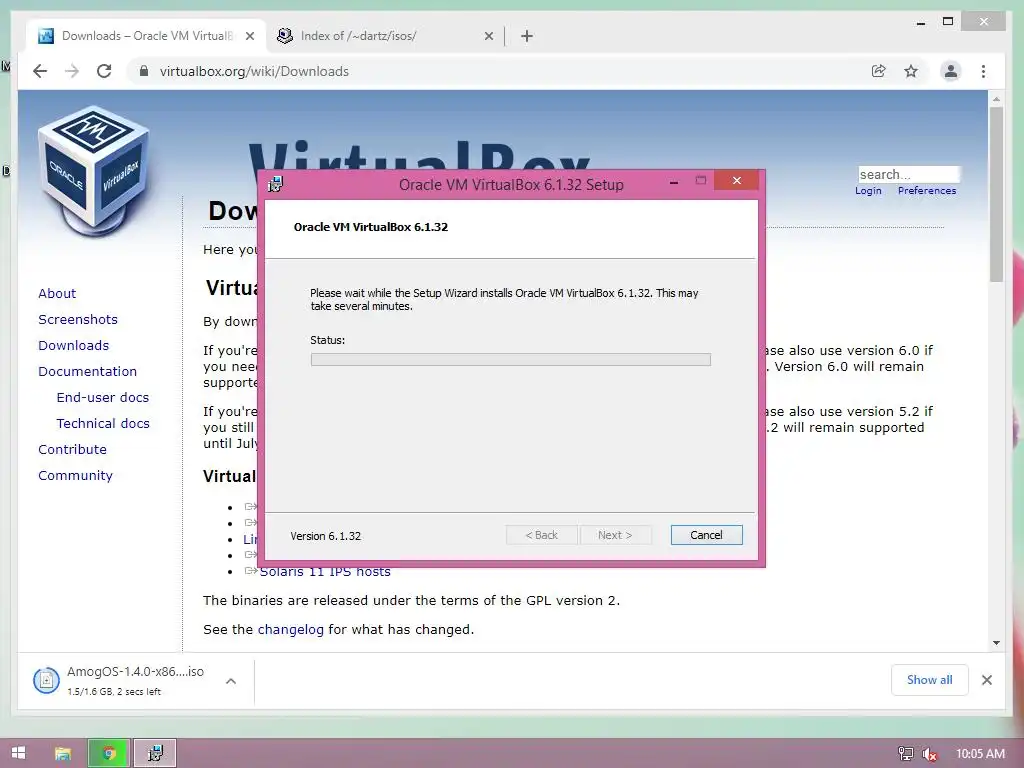Open the Community sidebar link
Image resolution: width=1024 pixels, height=768 pixels.
pos(75,476)
